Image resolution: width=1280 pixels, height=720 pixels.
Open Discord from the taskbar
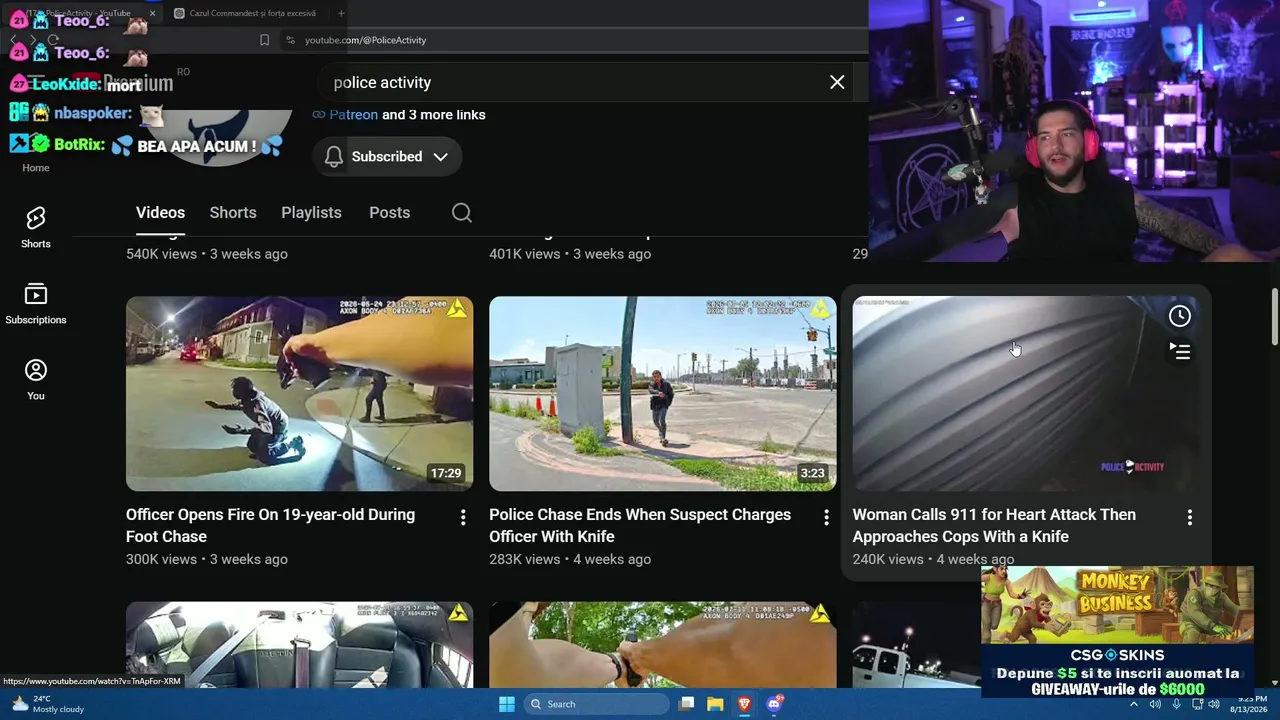[774, 704]
